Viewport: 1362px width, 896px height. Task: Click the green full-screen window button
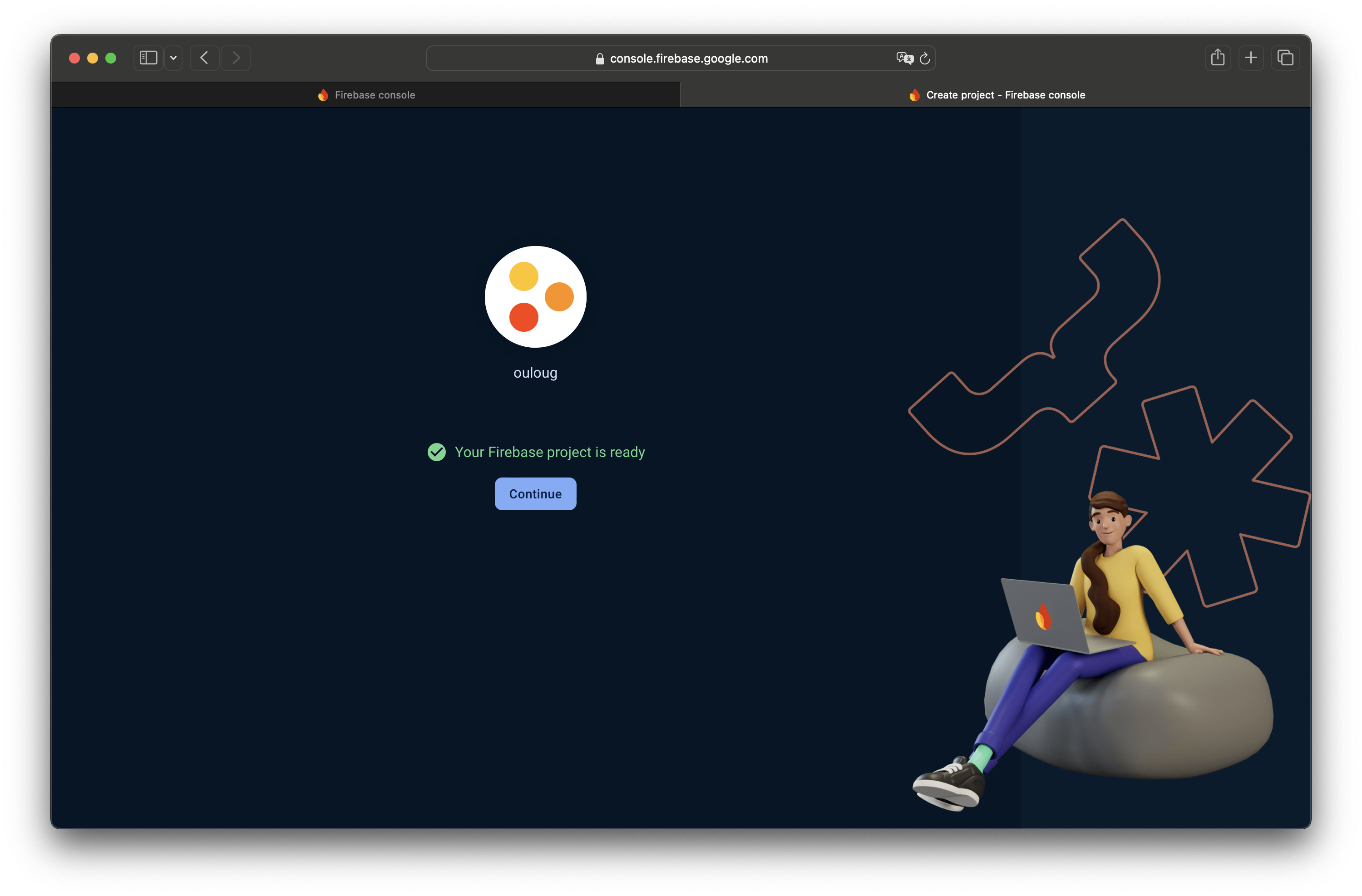(x=111, y=58)
